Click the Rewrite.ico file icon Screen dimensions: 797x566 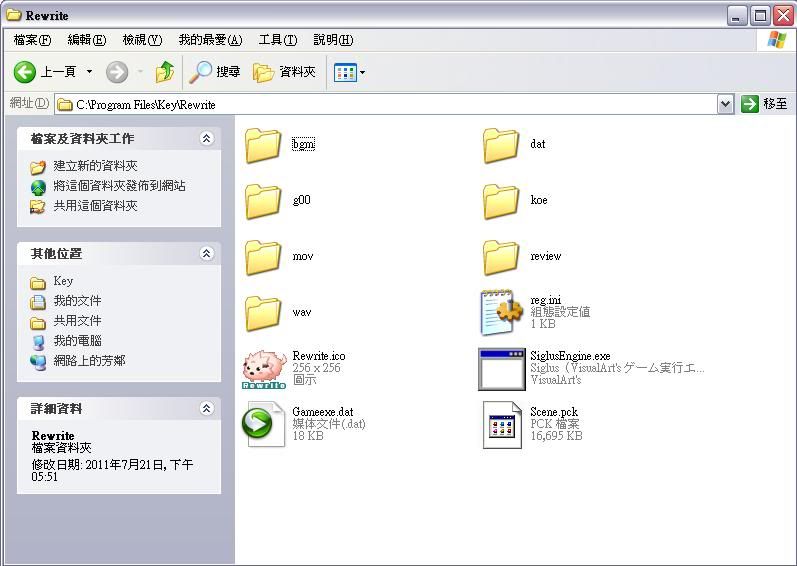coord(264,368)
